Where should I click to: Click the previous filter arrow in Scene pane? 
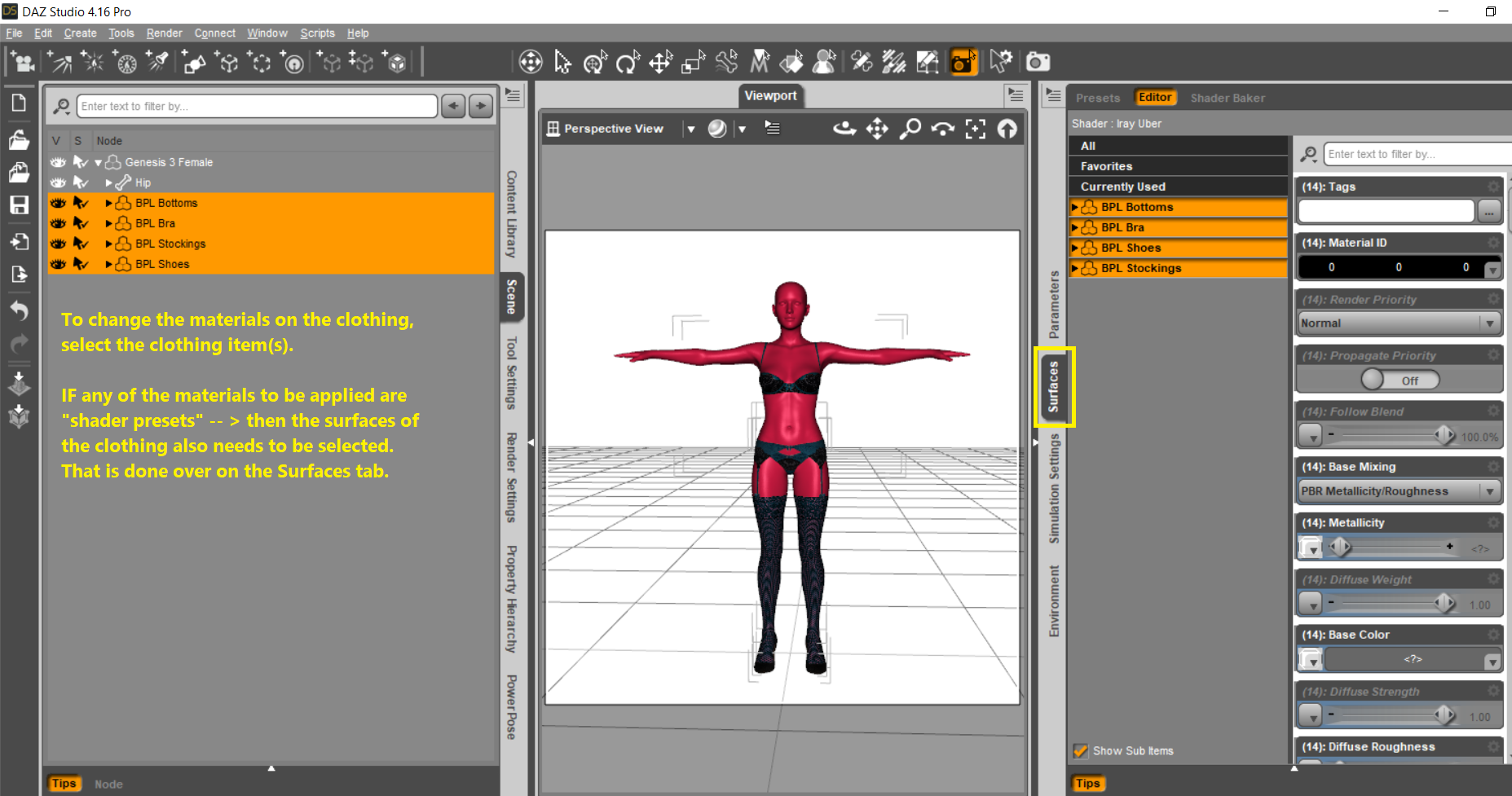point(454,106)
